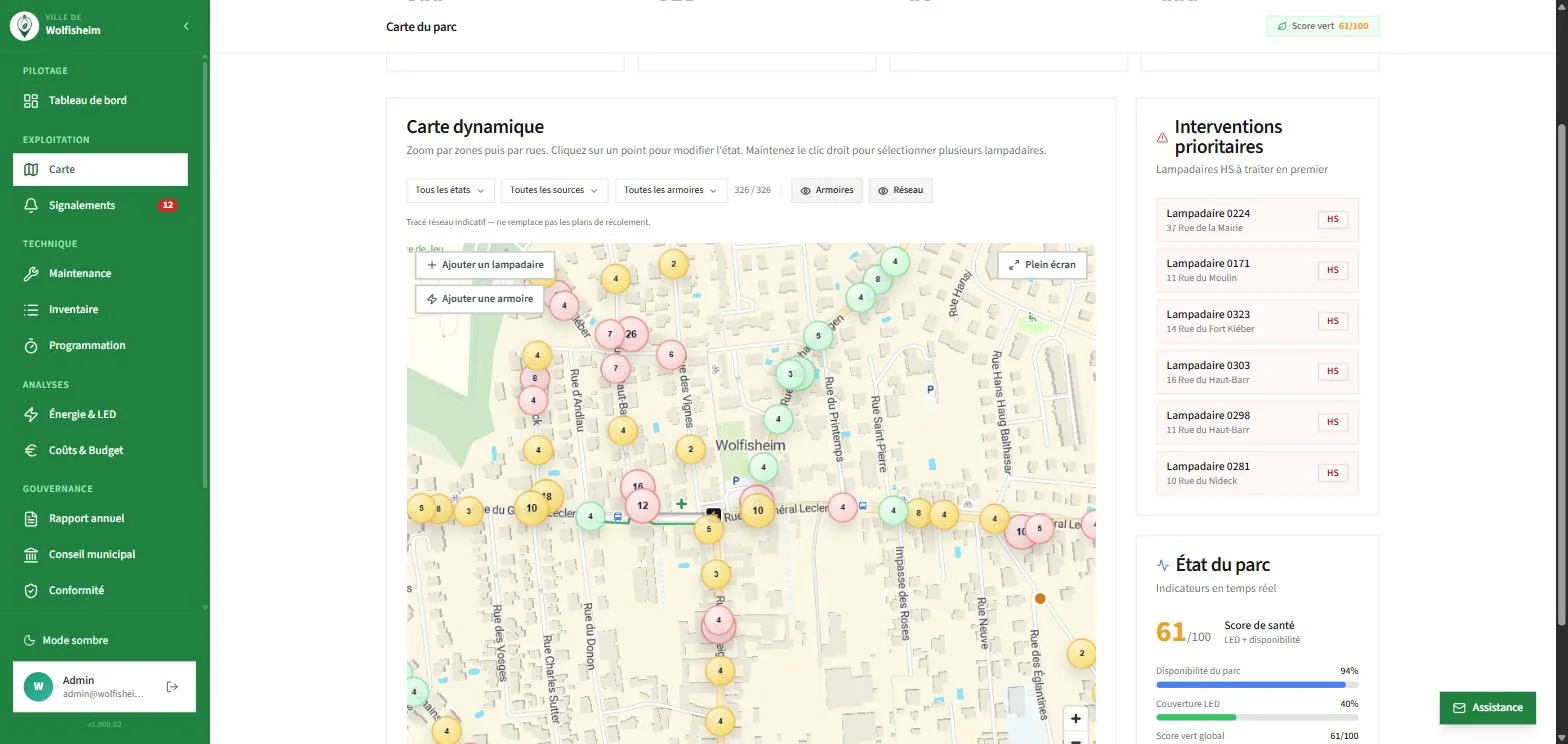
Task: Click the black armoire marker on map
Action: (x=714, y=514)
